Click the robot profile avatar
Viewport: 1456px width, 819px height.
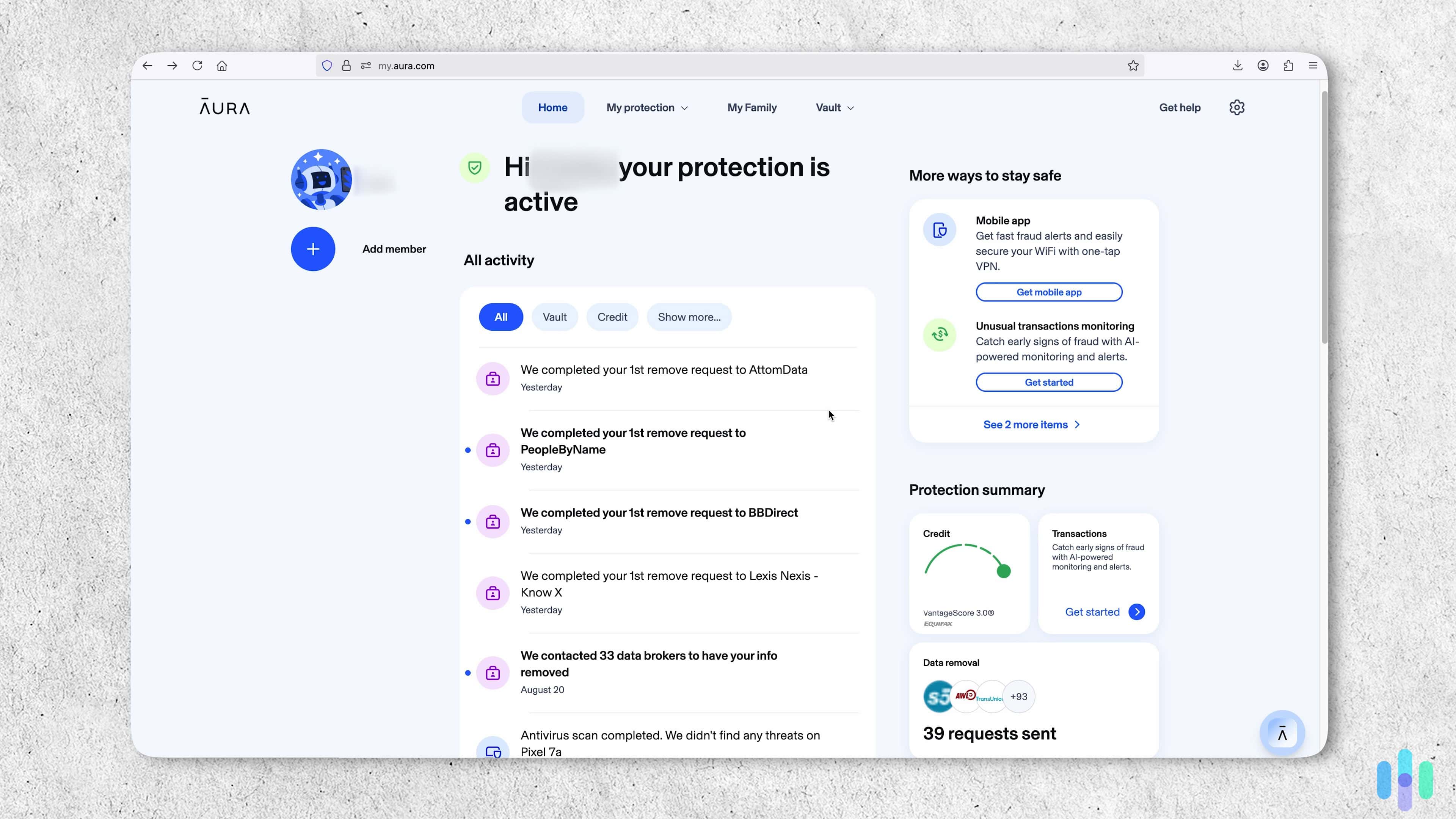pyautogui.click(x=321, y=180)
